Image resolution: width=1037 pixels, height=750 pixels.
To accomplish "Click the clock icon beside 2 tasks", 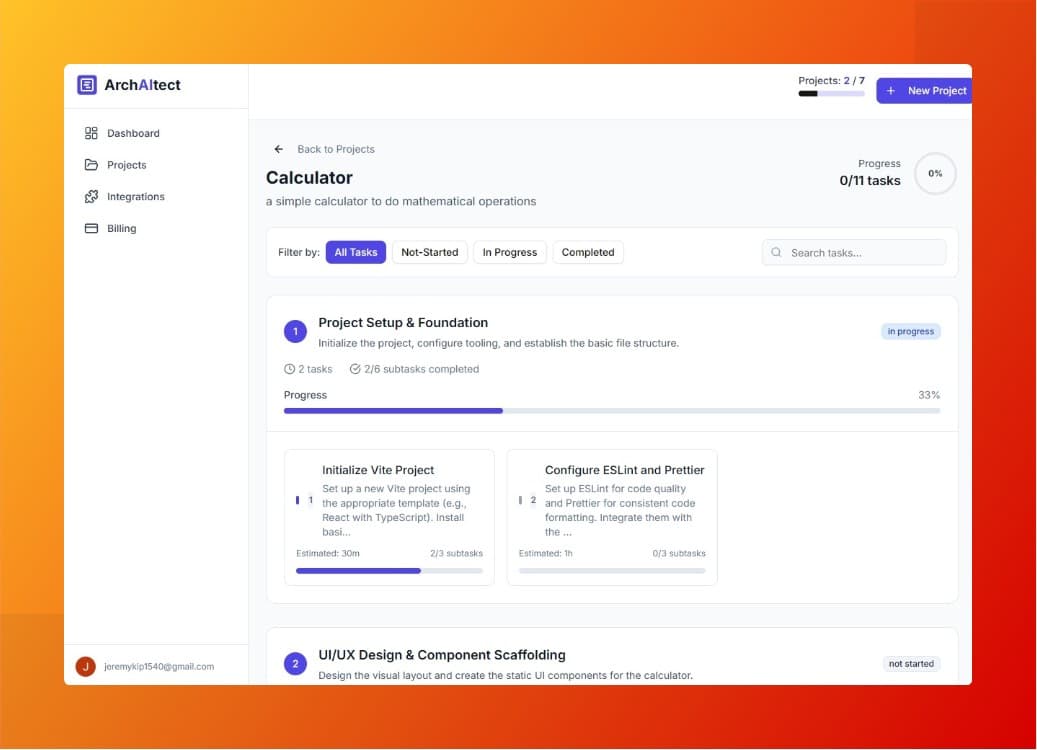I will click(x=289, y=369).
